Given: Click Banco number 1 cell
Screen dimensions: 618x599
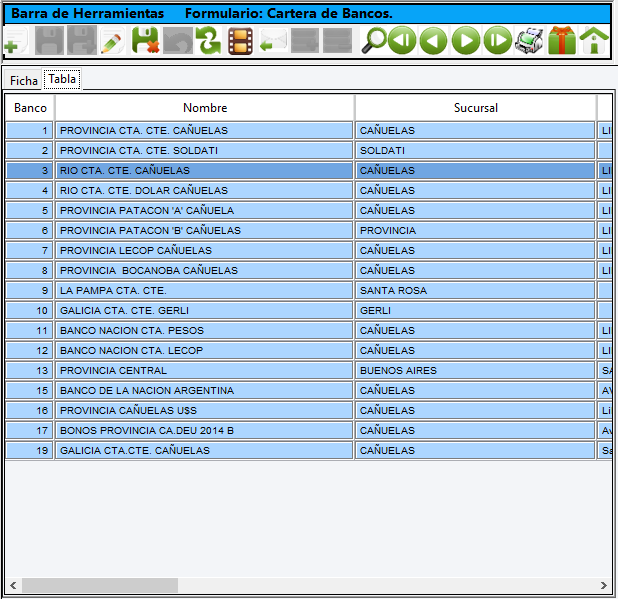Looking at the screenshot, I should tap(30, 130).
